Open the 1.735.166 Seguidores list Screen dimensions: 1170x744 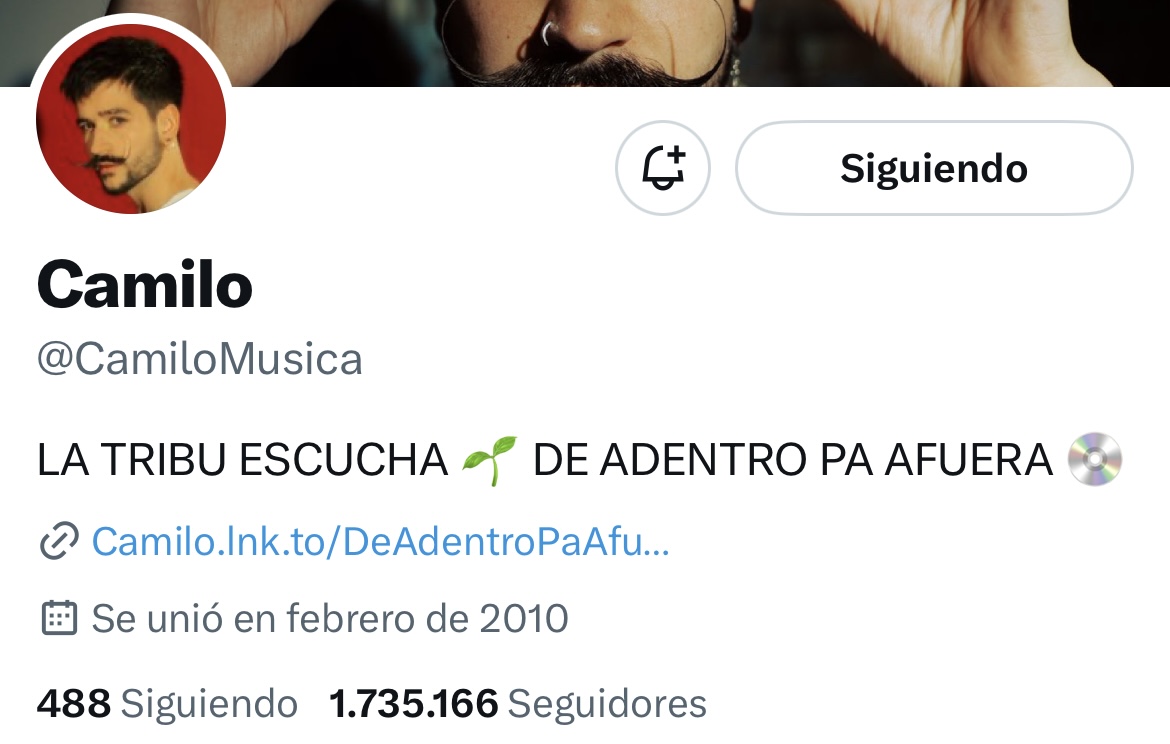pos(517,704)
